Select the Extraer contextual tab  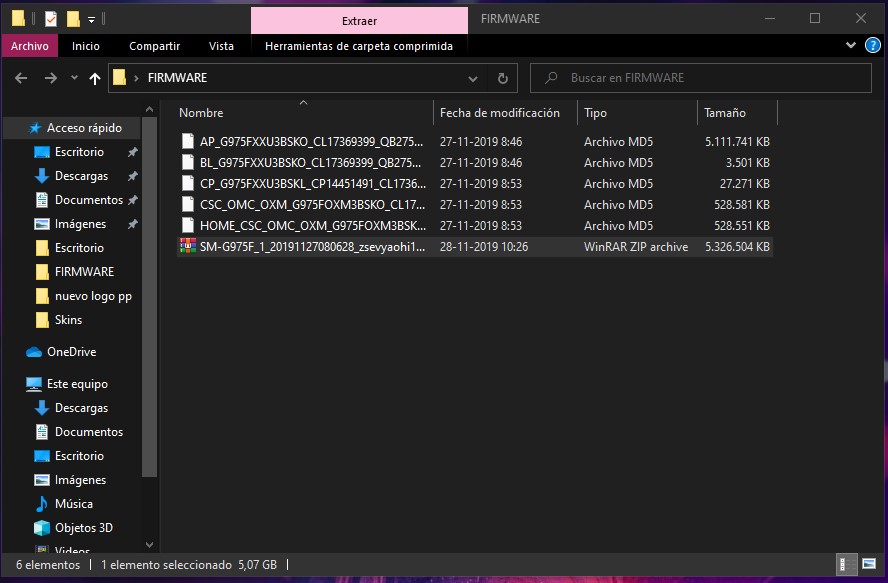[359, 21]
